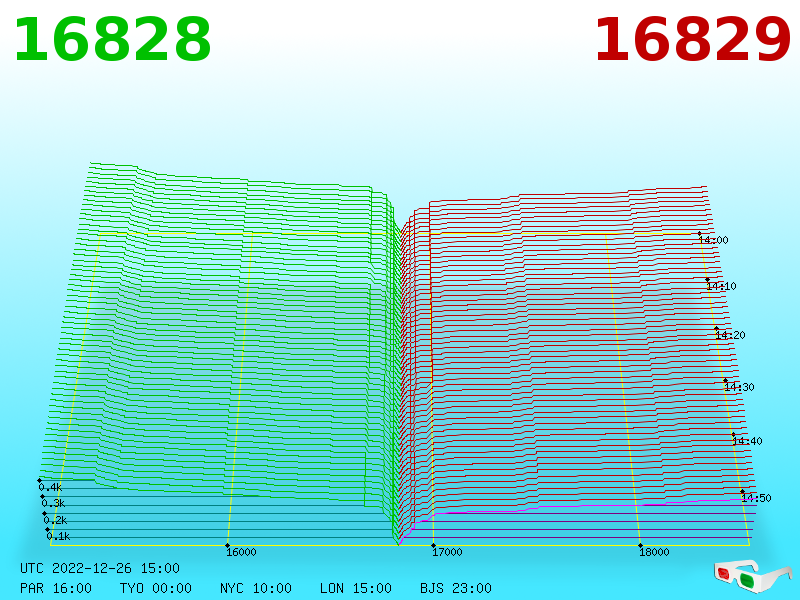Click the 14:30 time axis label
This screenshot has width=800, height=600.
(739, 387)
